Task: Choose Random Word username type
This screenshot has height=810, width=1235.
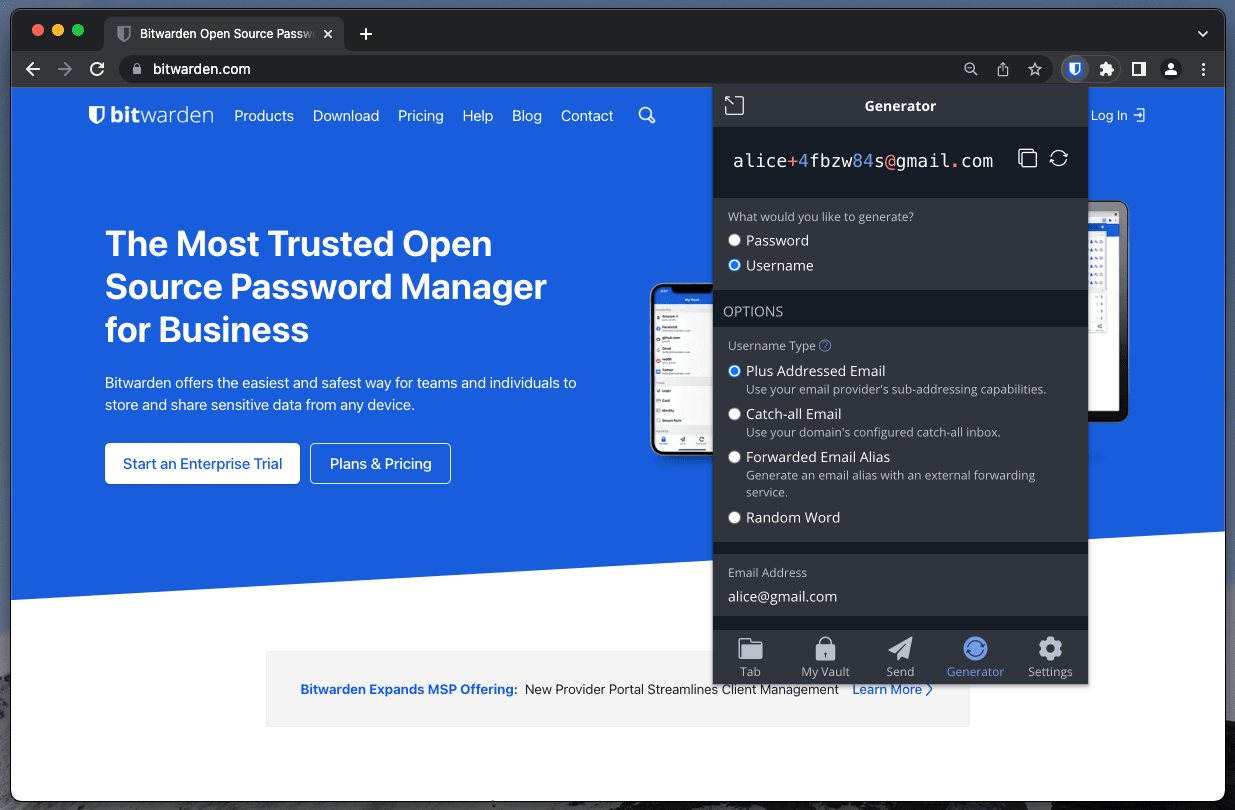Action: (x=735, y=517)
